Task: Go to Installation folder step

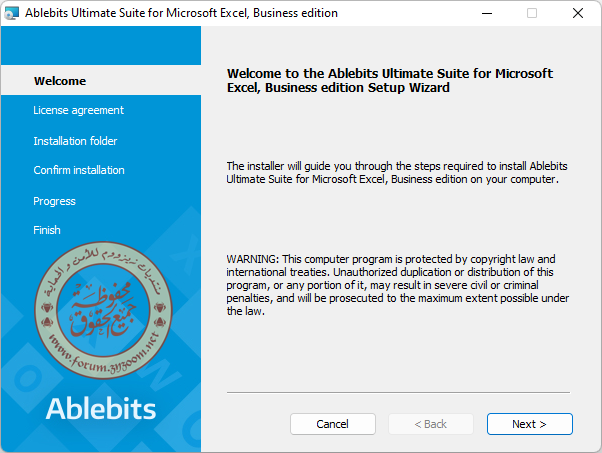Action: (75, 141)
